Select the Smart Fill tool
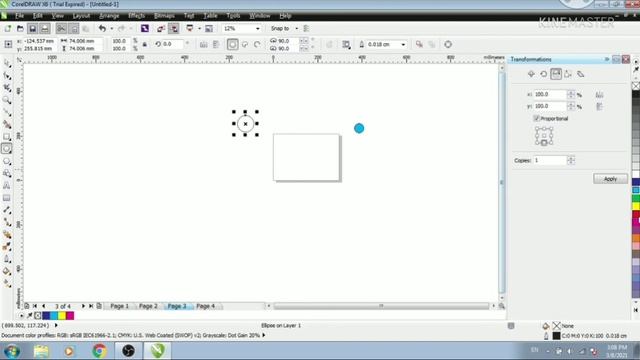The height and width of the screenshot is (360, 640). tap(7, 124)
